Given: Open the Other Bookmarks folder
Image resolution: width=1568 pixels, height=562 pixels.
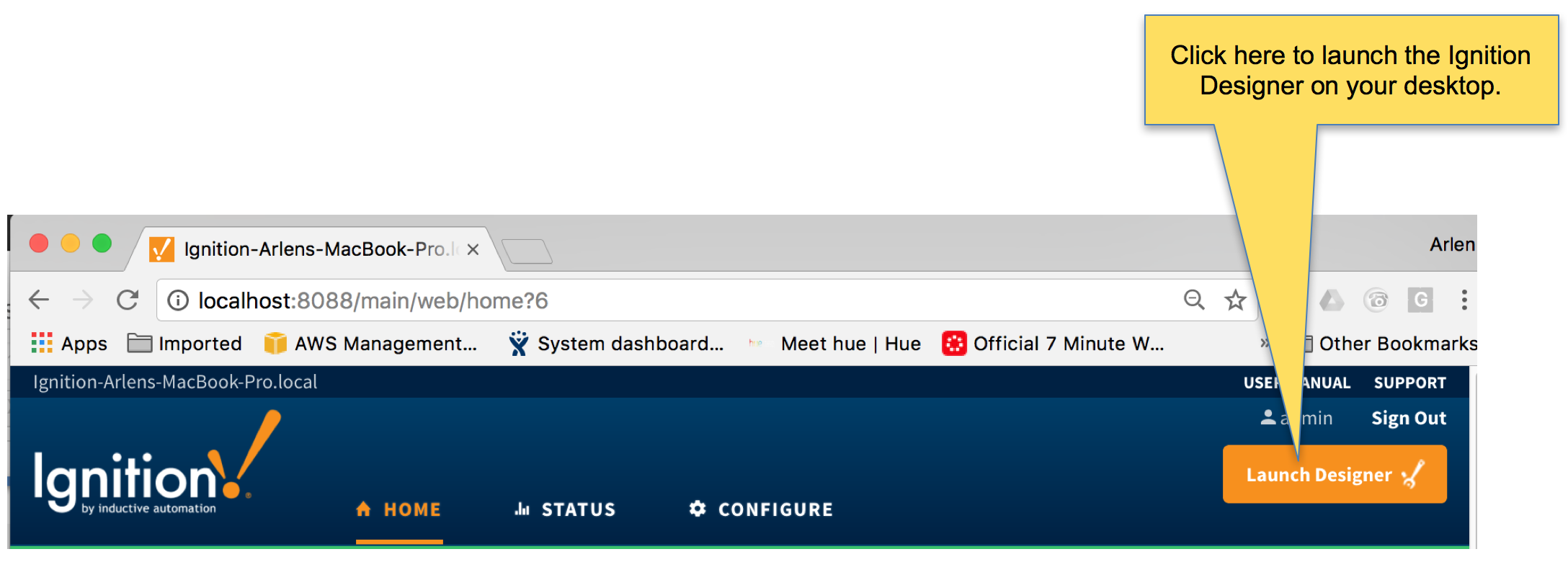Looking at the screenshot, I should point(1391,344).
